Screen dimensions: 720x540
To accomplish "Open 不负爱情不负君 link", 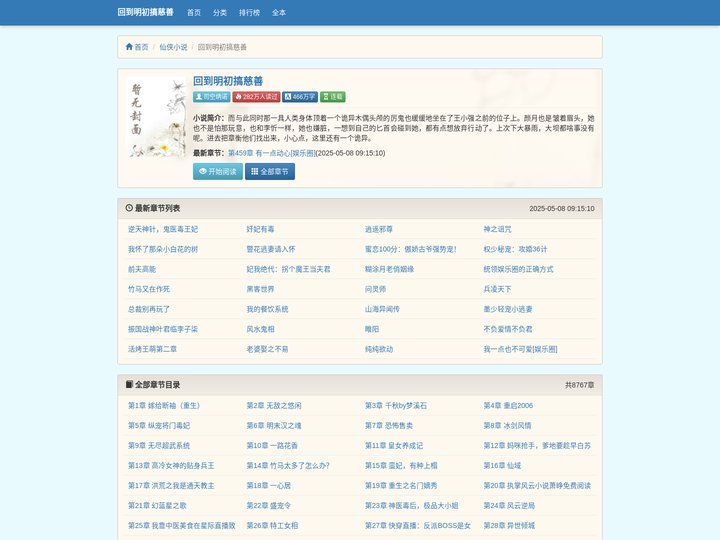I will [x=507, y=329].
